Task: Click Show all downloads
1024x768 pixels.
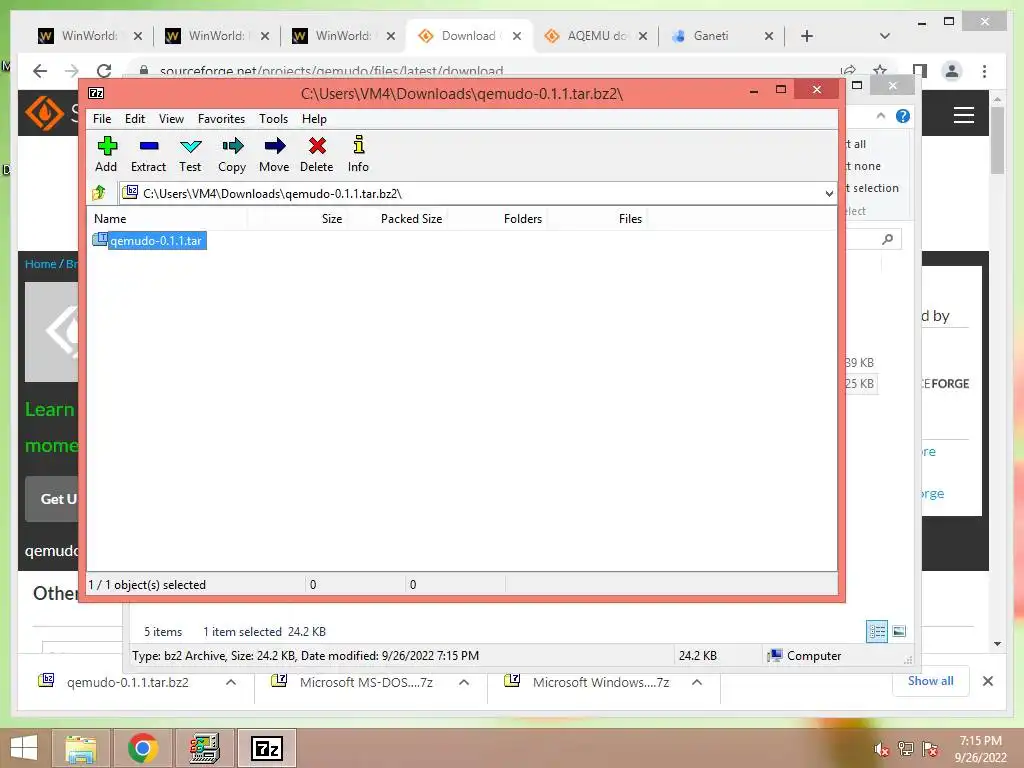Action: coord(931,681)
